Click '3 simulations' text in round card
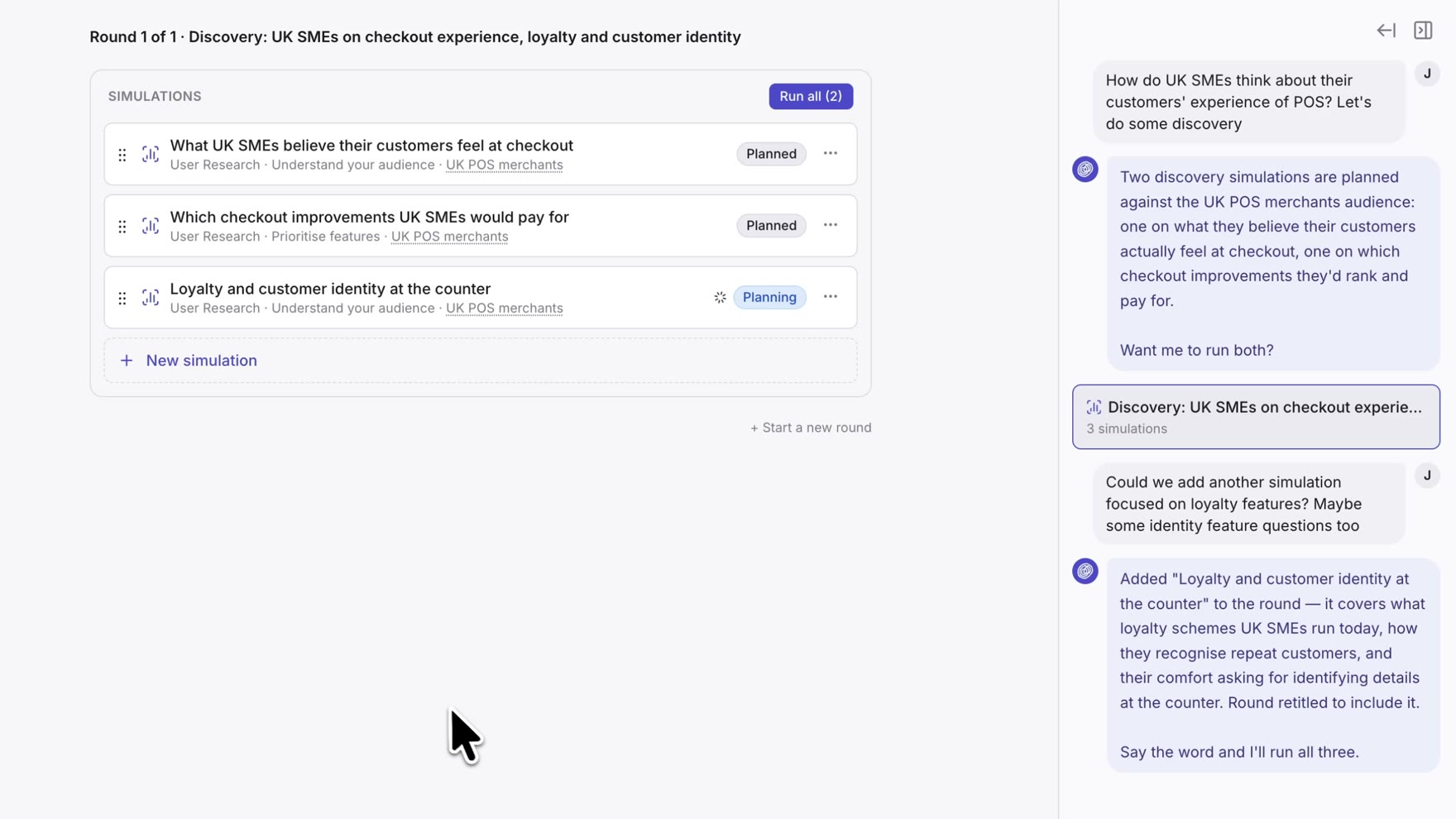 click(x=1127, y=429)
